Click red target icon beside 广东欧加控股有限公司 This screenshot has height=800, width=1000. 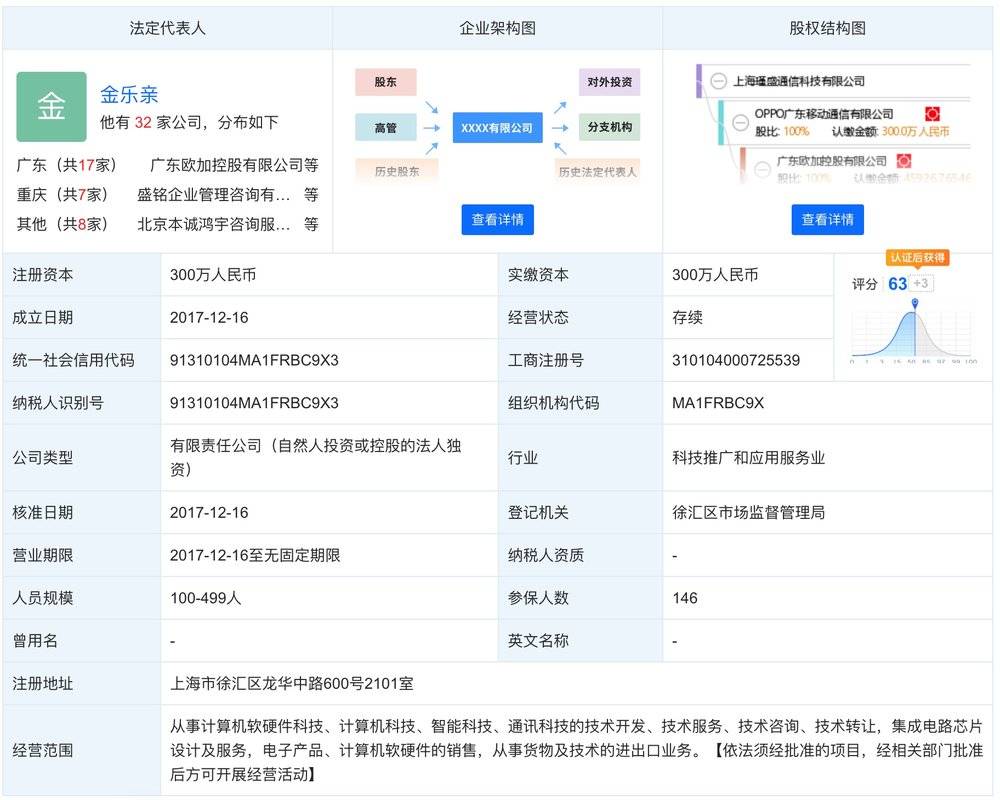point(903,161)
